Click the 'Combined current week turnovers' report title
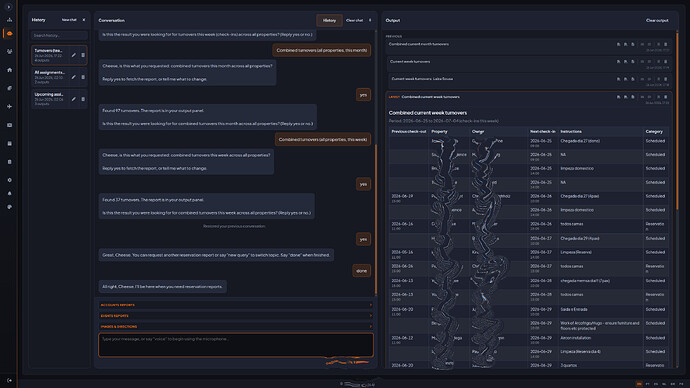Screen dimensions: 690x388 click(428, 113)
